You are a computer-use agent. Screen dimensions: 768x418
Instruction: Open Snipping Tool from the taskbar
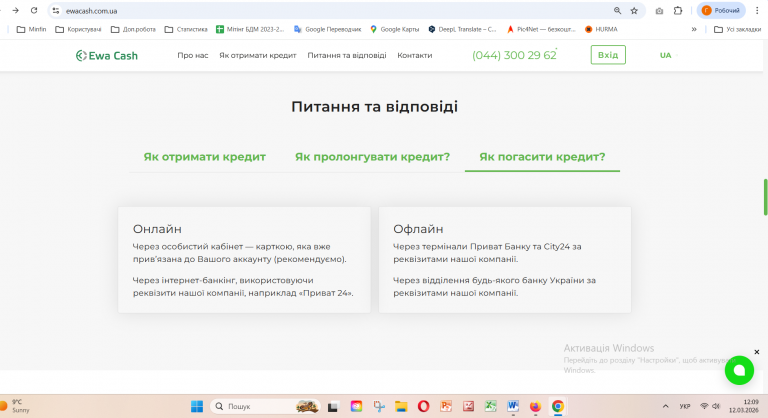[379, 406]
